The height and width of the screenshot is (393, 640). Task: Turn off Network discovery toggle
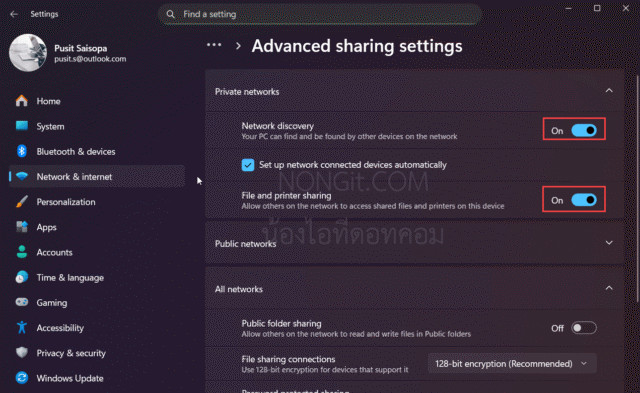tap(584, 131)
